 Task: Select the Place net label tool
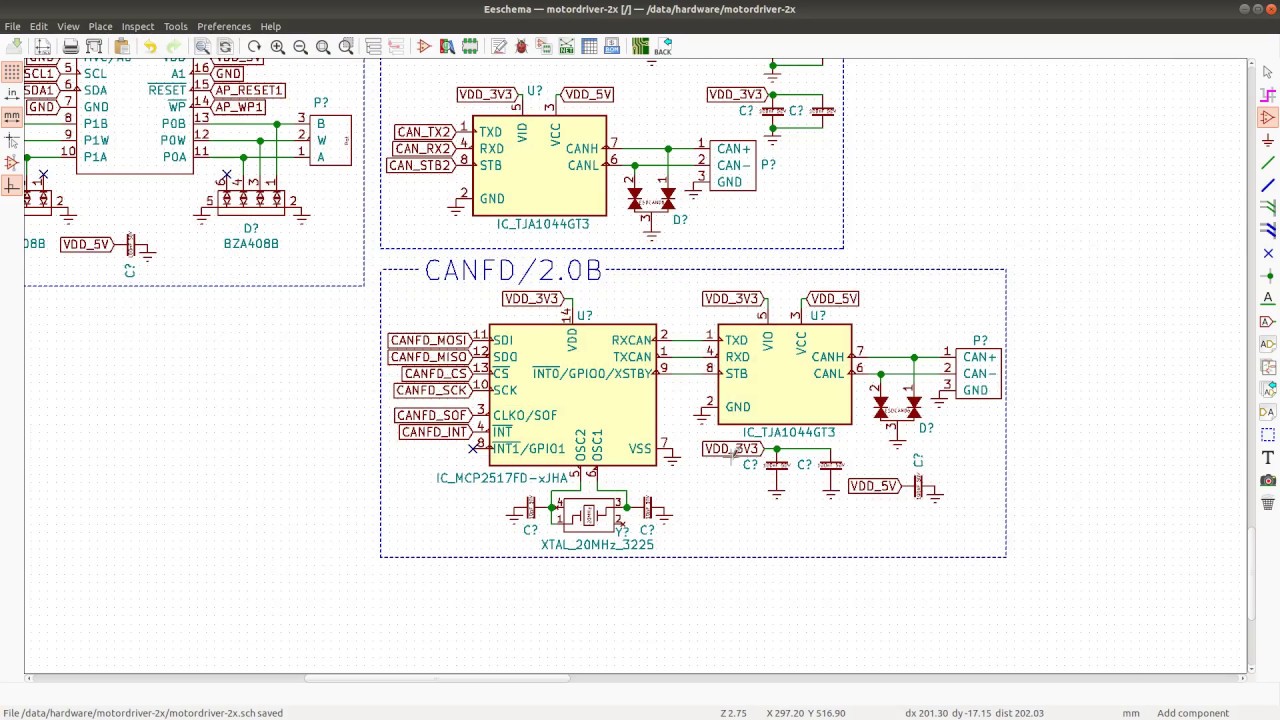click(x=1268, y=298)
